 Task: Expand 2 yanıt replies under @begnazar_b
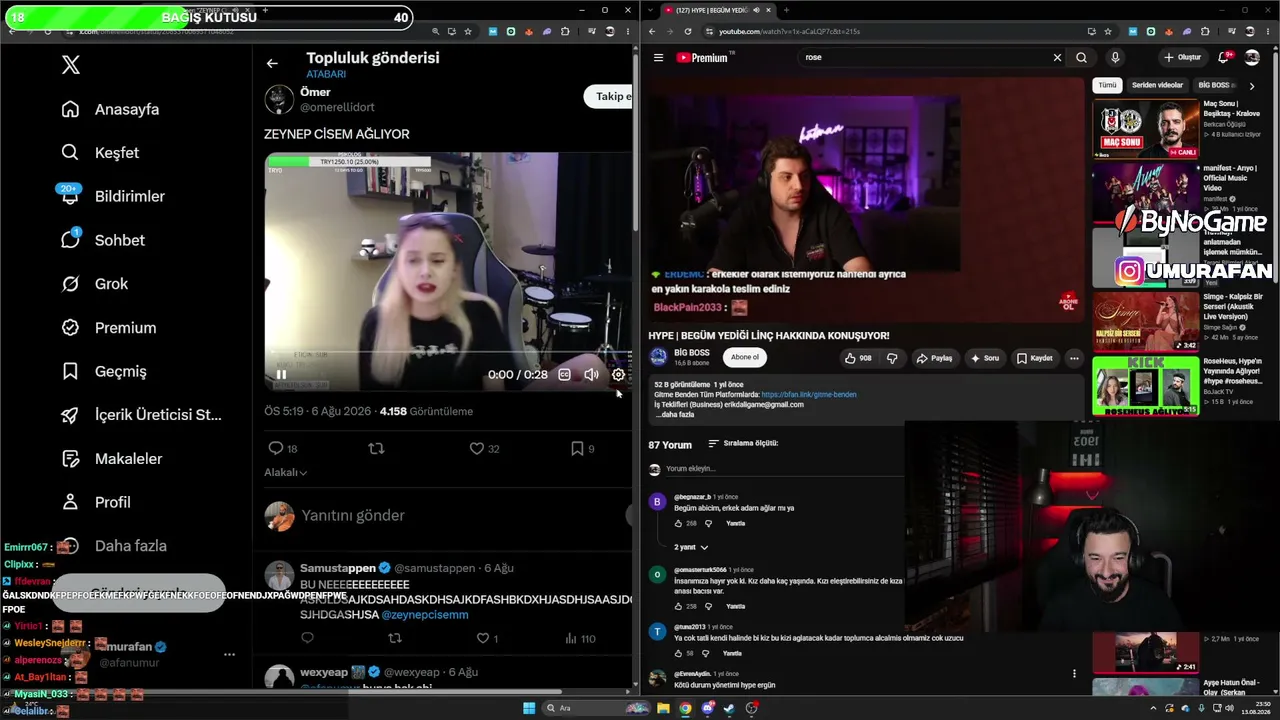[x=691, y=548]
